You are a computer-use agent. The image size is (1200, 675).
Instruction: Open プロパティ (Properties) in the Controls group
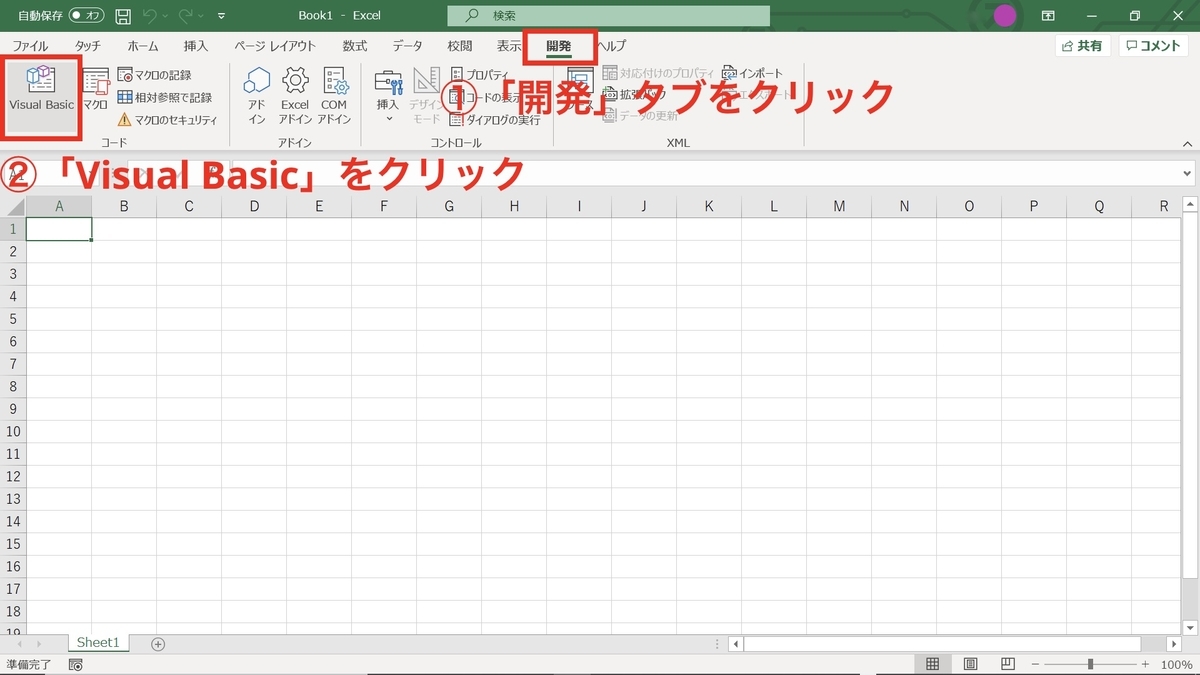click(x=480, y=75)
